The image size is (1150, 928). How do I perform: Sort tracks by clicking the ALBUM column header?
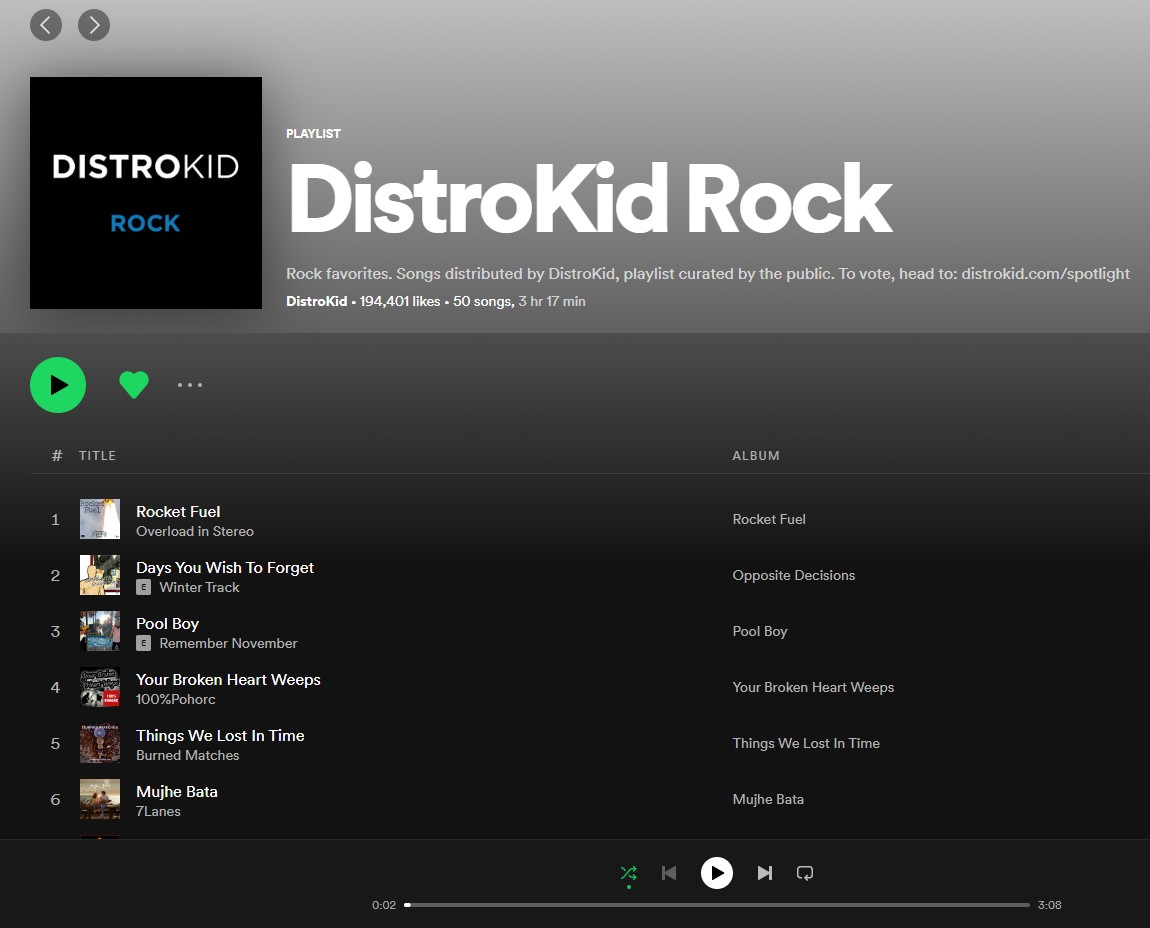pyautogui.click(x=756, y=455)
